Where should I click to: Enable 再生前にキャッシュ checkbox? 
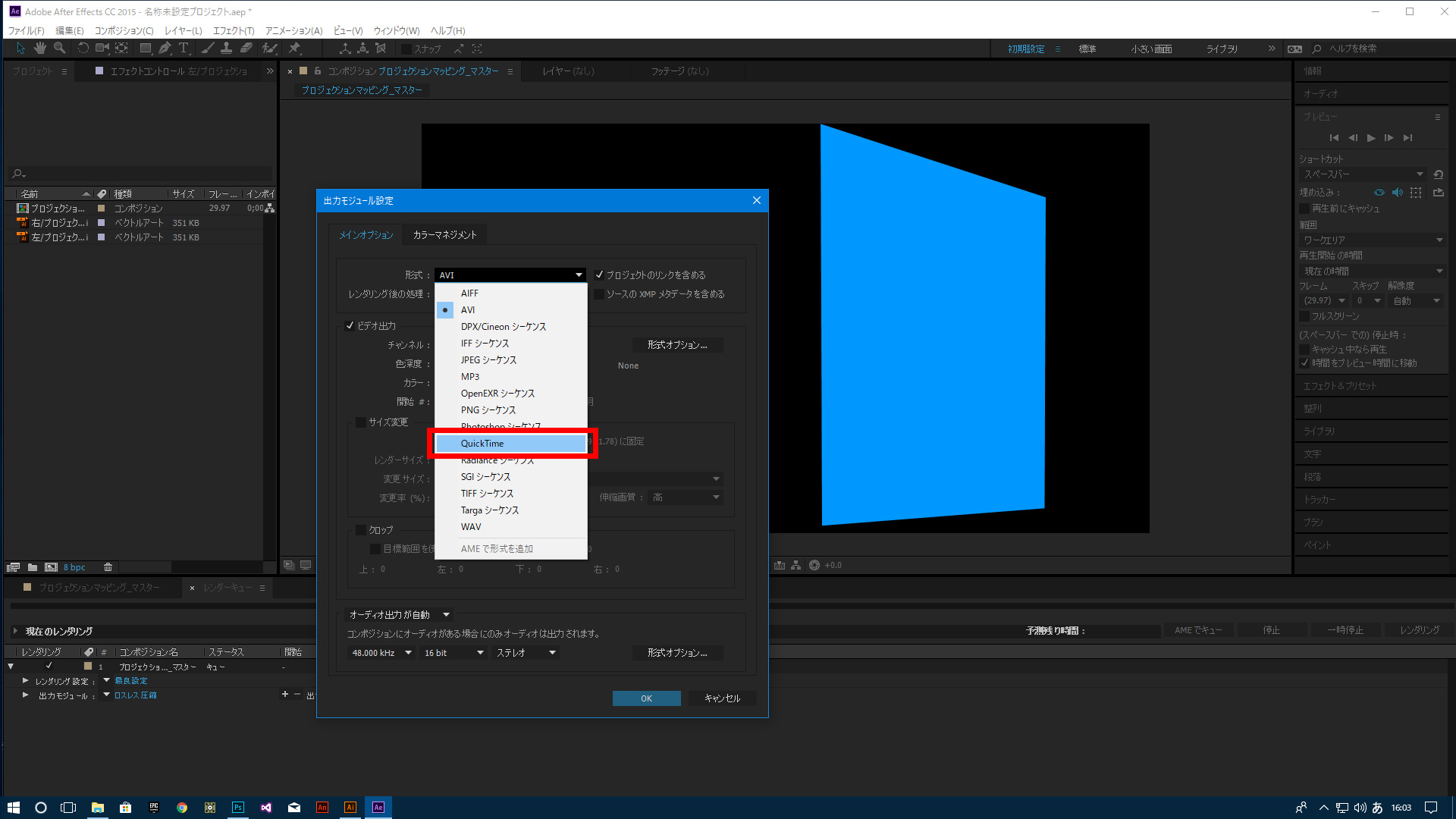click(x=1304, y=209)
